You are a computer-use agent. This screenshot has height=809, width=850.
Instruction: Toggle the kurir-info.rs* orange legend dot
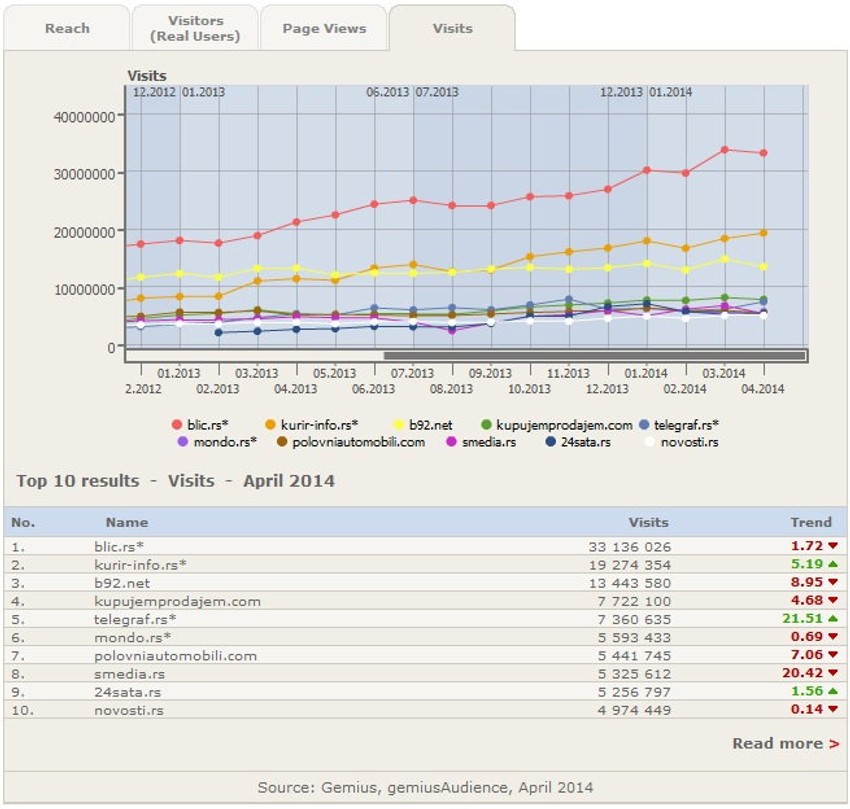tap(271, 425)
